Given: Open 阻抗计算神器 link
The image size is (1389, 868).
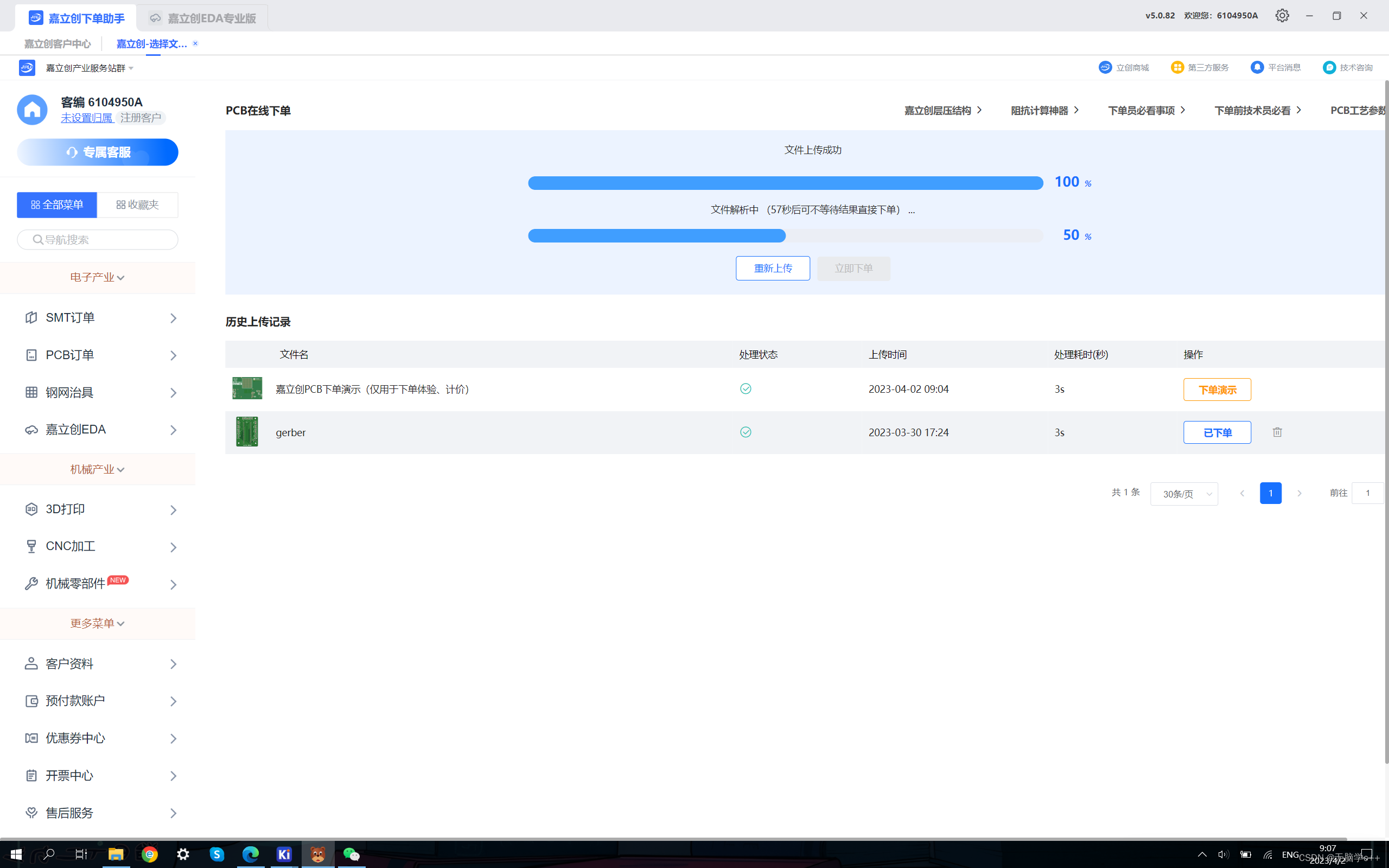Looking at the screenshot, I should point(1044,110).
